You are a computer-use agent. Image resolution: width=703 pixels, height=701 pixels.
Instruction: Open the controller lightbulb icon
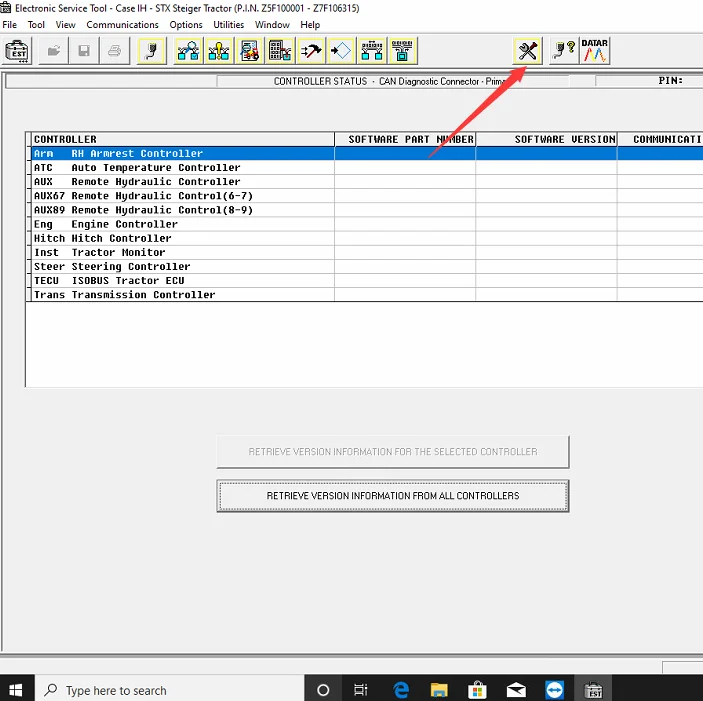219,51
